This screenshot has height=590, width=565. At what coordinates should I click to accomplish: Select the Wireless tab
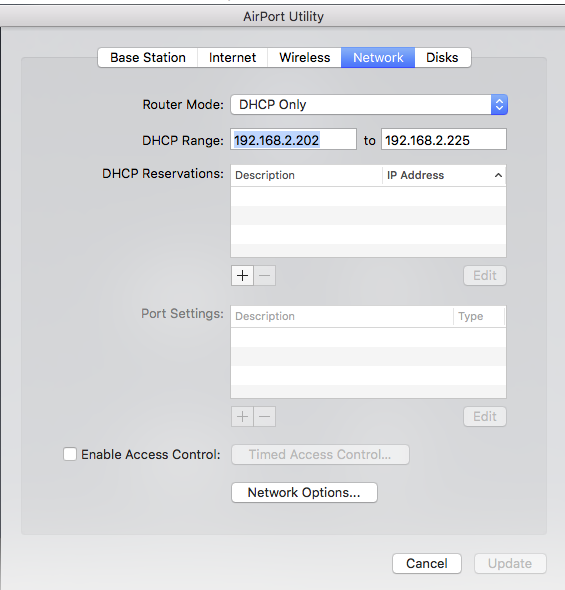click(304, 58)
